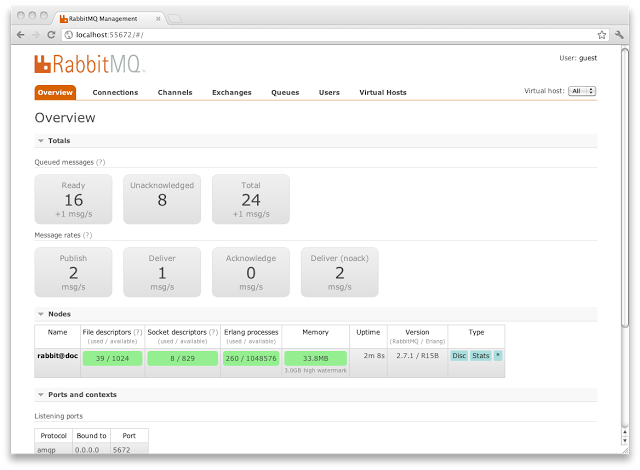Click help (?) next to Socket descriptors
This screenshot has height=470, width=640.
click(x=213, y=332)
